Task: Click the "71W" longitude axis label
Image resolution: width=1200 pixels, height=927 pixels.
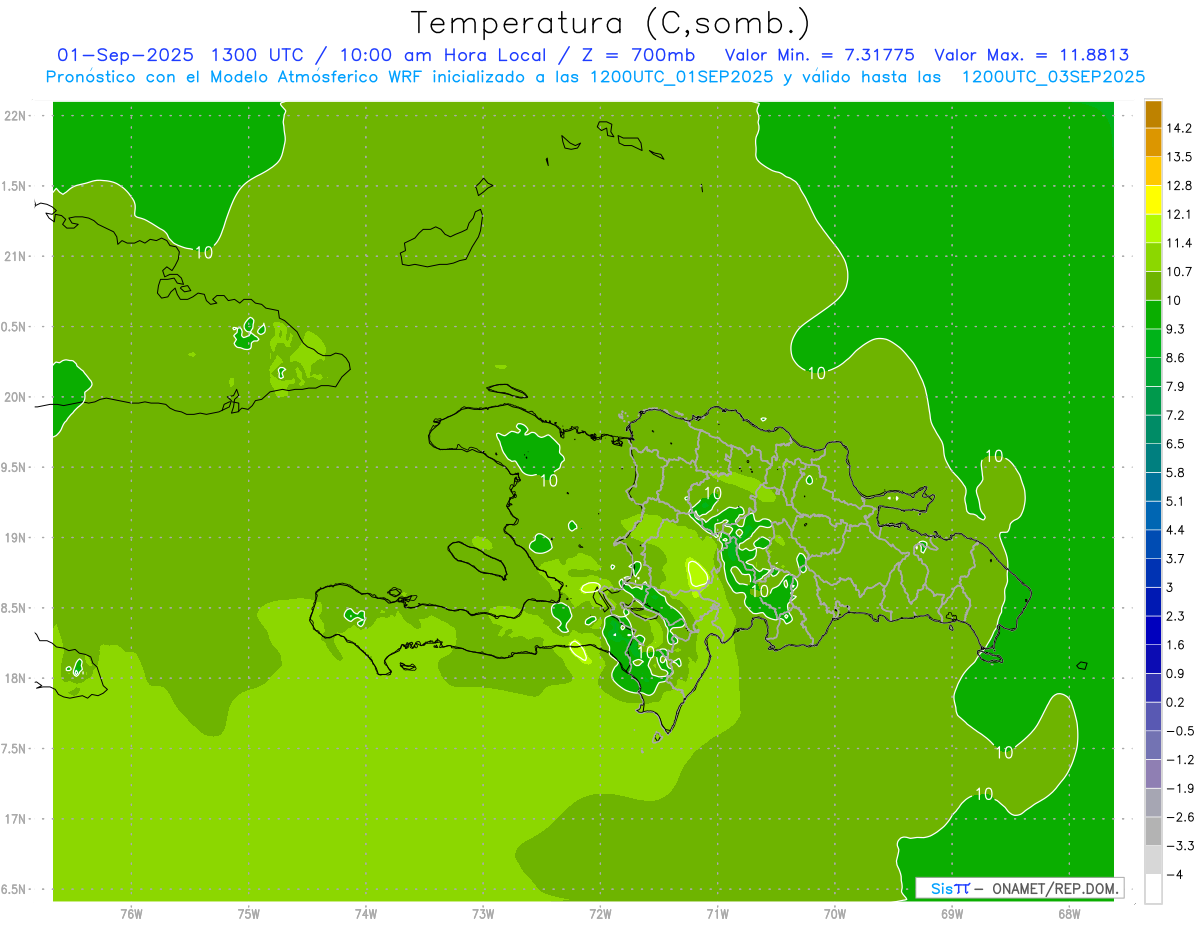Action: [x=717, y=914]
